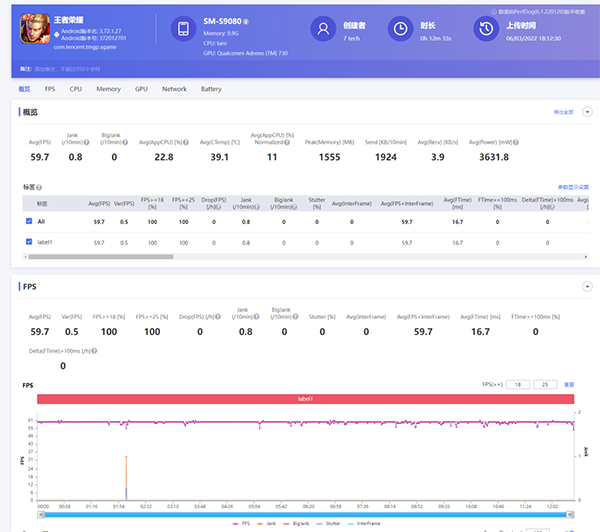Collapse the FPS section panel
Image resolution: width=600 pixels, height=532 pixels.
(x=587, y=286)
